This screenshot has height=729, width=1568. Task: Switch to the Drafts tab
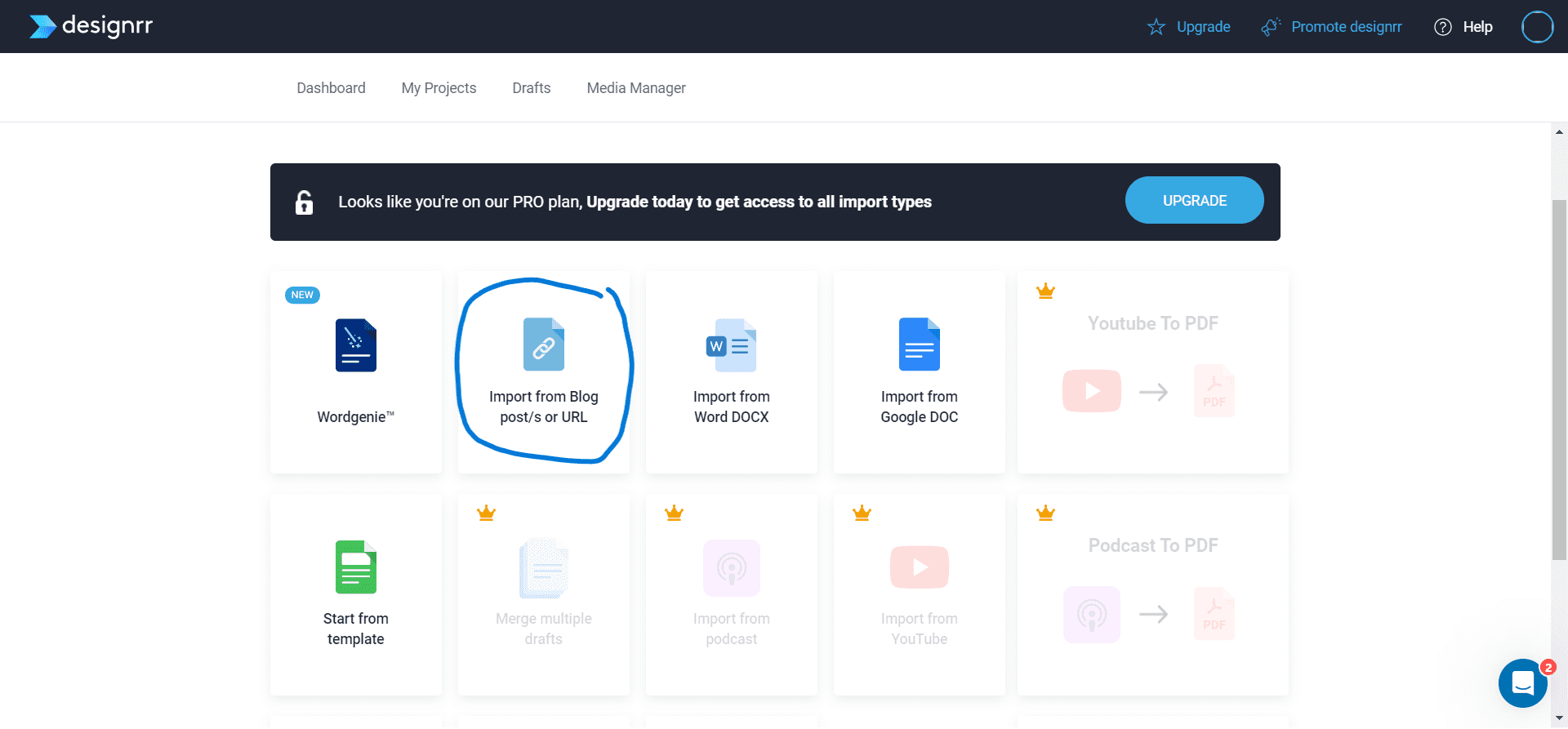532,88
